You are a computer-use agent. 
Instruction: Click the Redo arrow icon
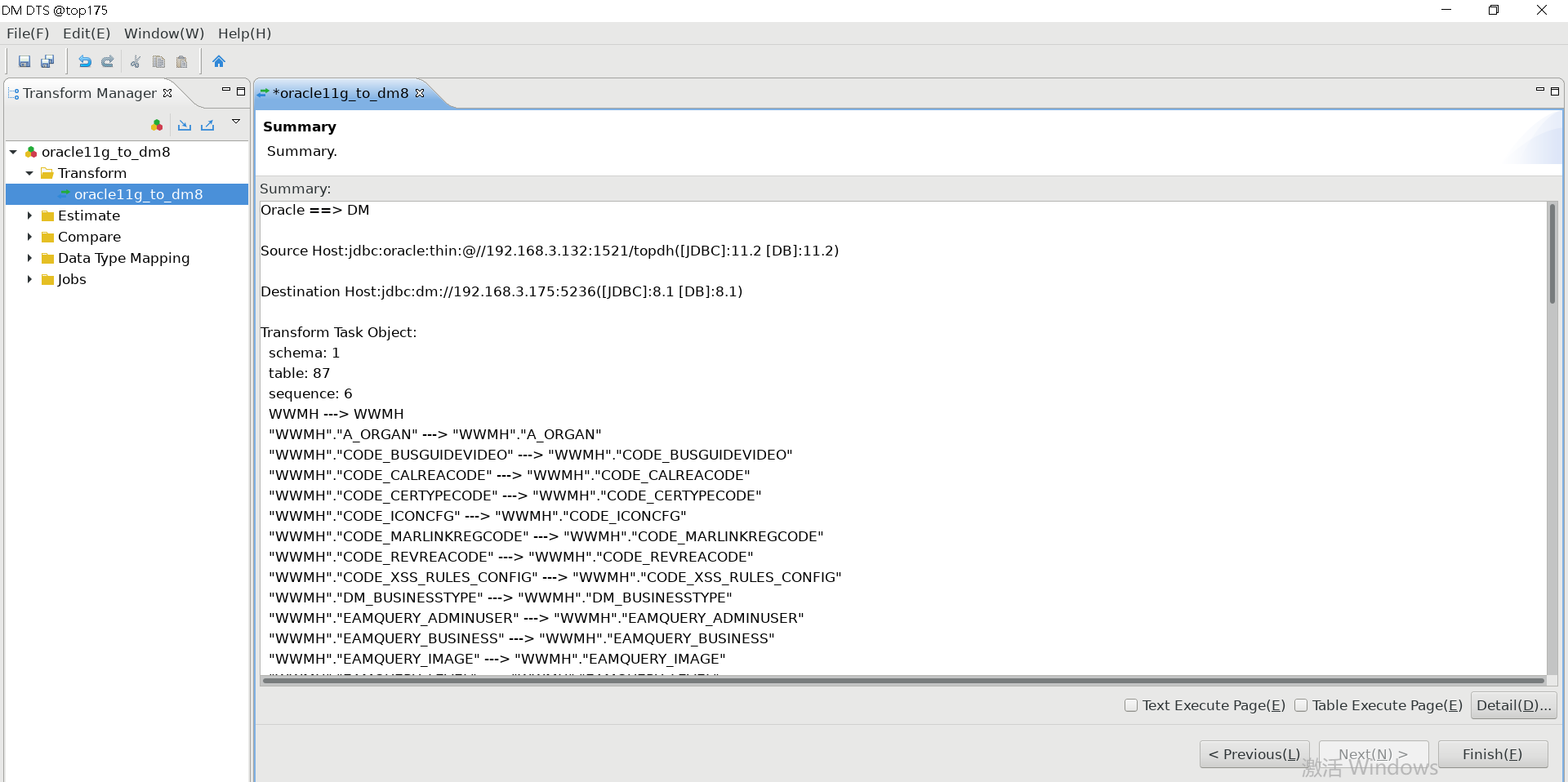coord(107,61)
